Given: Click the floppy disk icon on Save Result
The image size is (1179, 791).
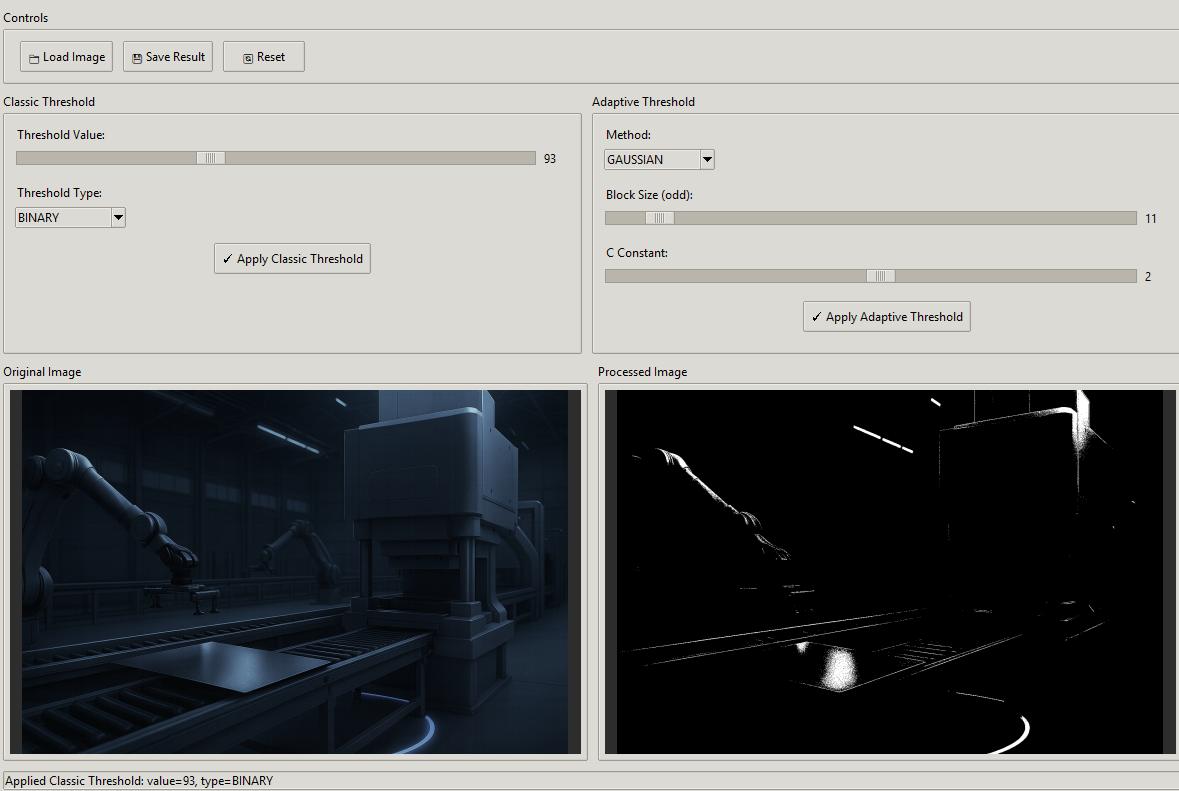Looking at the screenshot, I should (135, 57).
